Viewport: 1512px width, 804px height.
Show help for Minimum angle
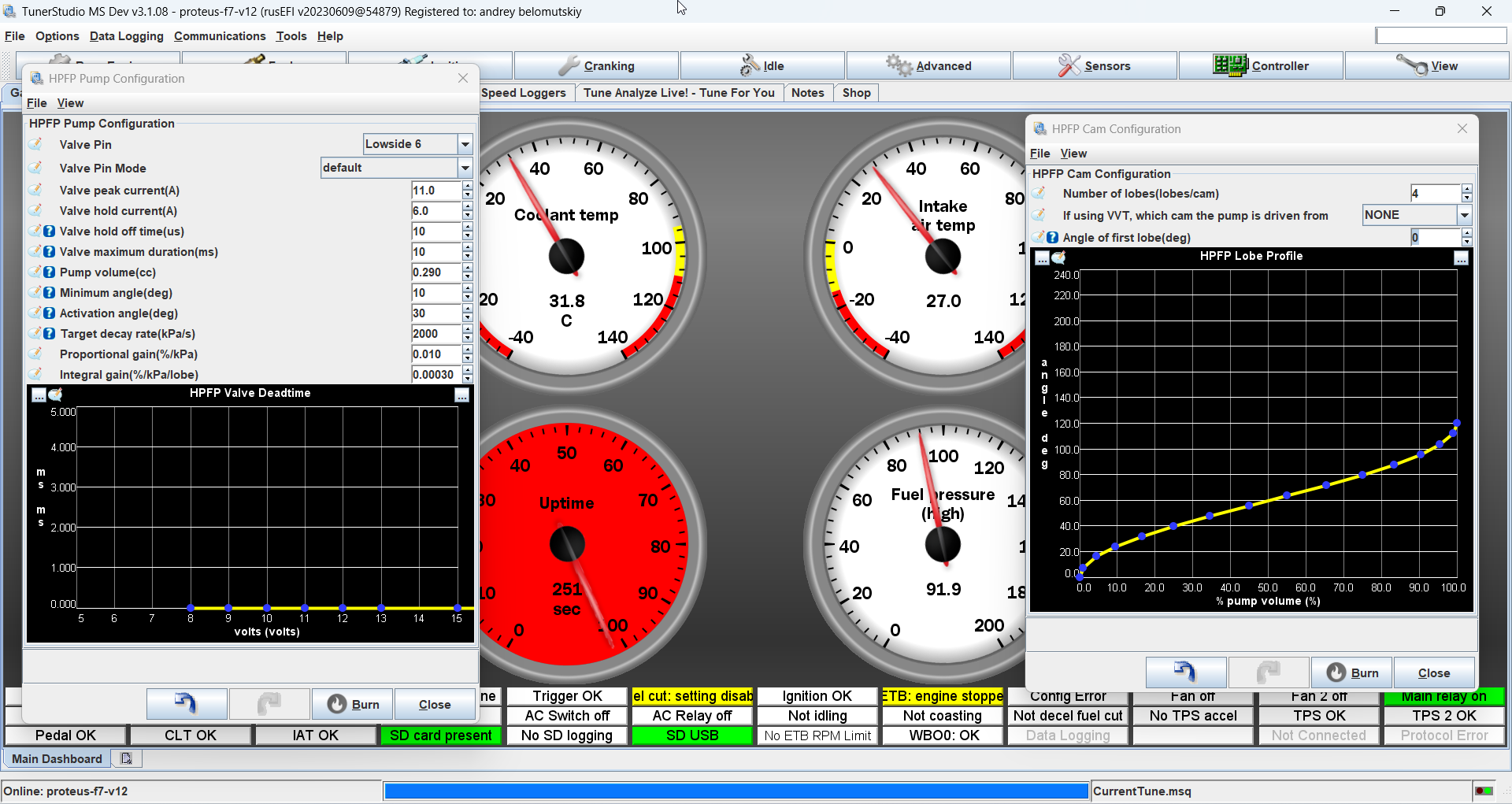pyautogui.click(x=49, y=292)
